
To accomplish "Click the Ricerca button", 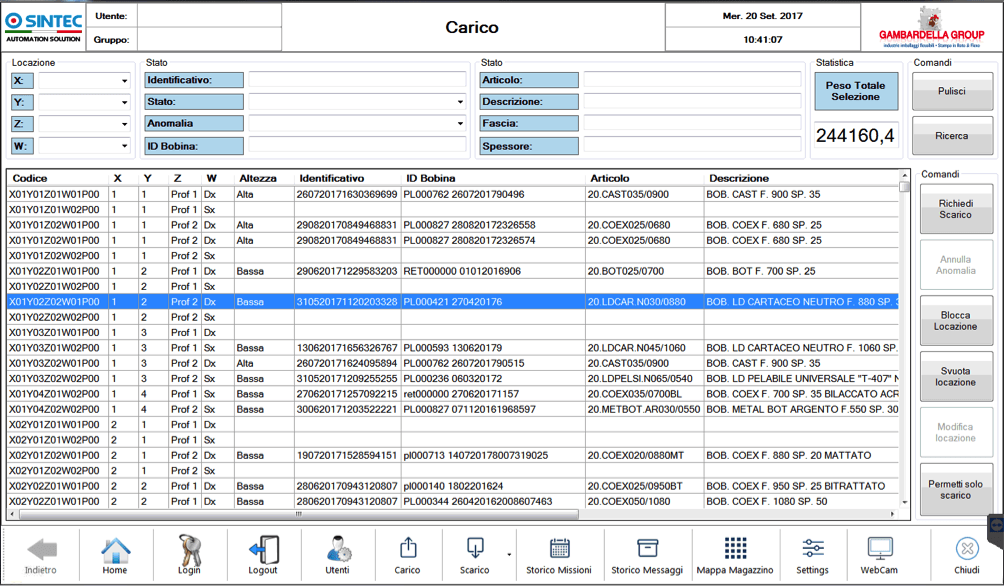I will click(952, 136).
